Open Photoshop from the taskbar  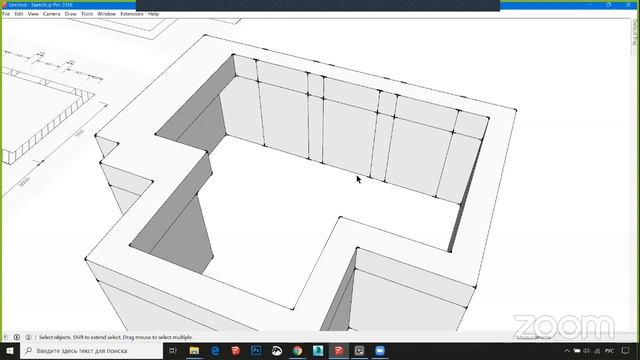tap(256, 351)
